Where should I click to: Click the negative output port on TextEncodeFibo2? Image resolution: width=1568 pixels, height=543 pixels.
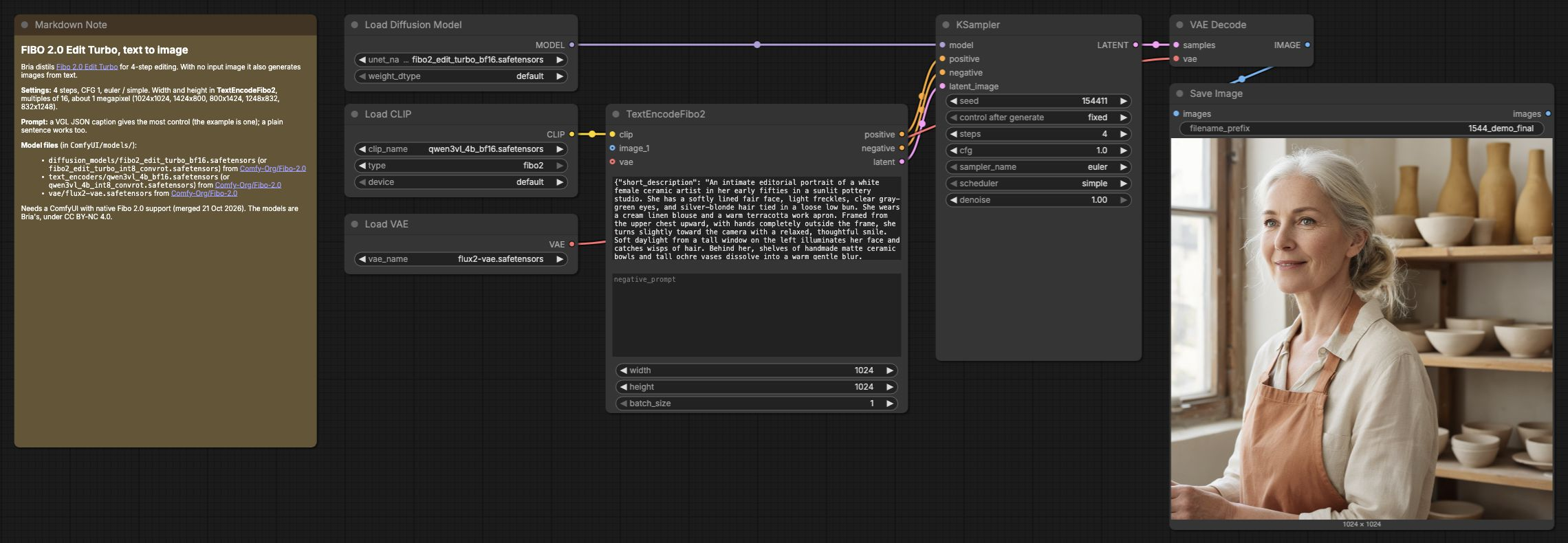(x=902, y=148)
